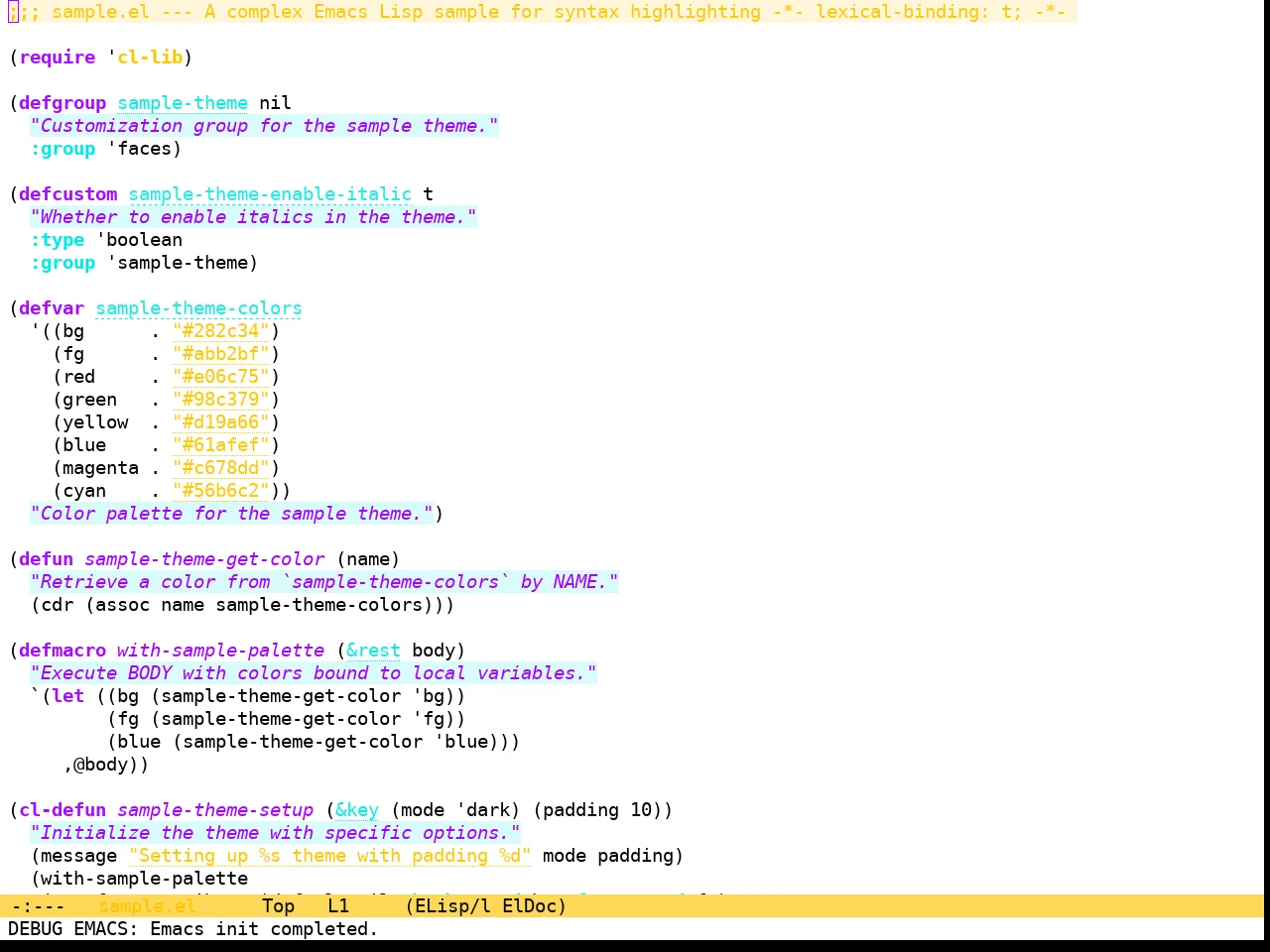Click the 'let' keyword in the macro

[x=67, y=696]
